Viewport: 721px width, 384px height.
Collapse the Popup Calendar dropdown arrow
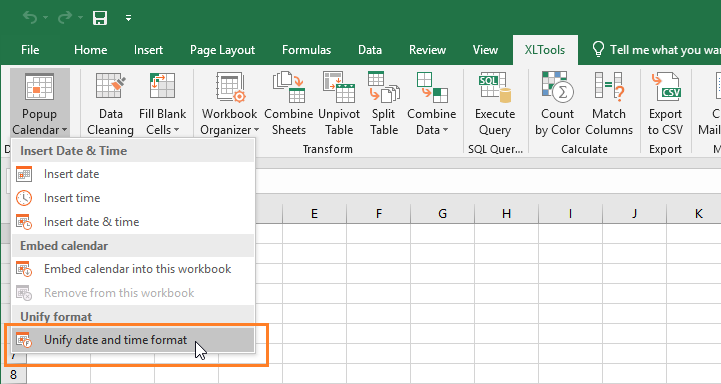point(64,131)
